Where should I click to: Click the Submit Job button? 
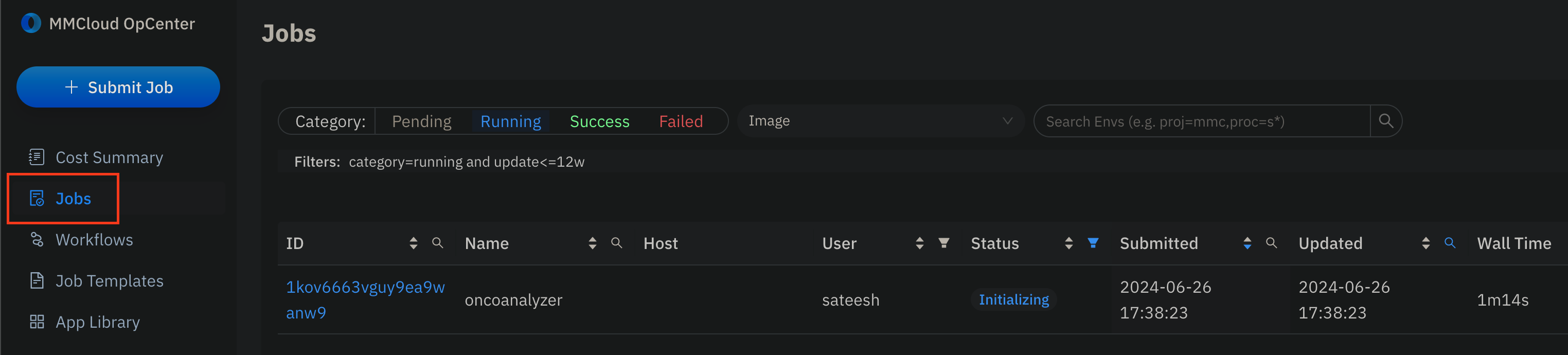(118, 86)
